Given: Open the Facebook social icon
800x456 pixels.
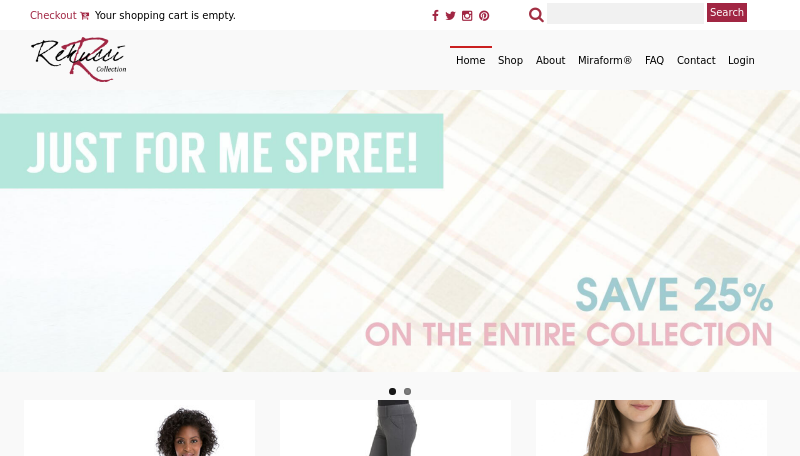Looking at the screenshot, I should pos(435,16).
